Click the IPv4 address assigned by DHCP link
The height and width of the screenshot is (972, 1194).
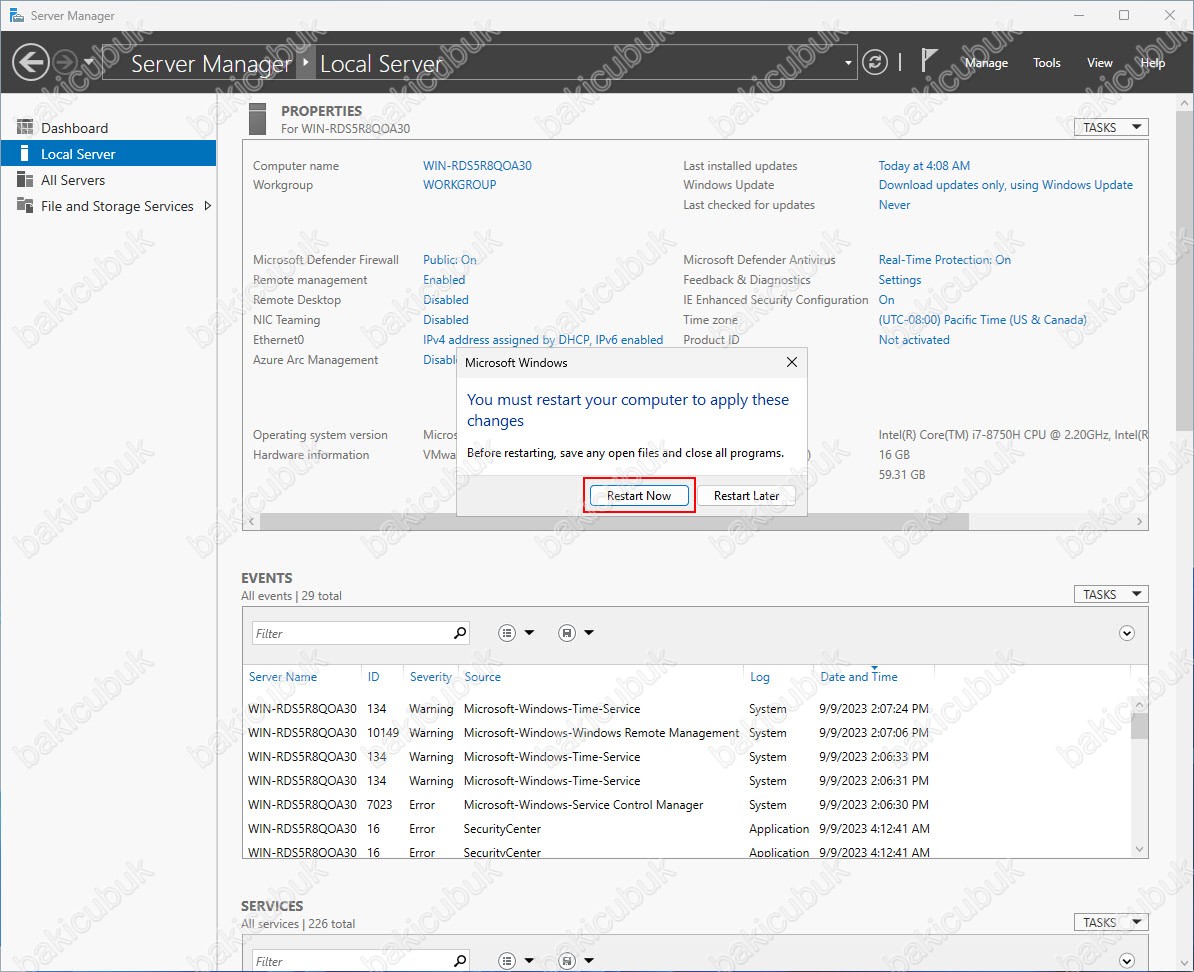[543, 340]
